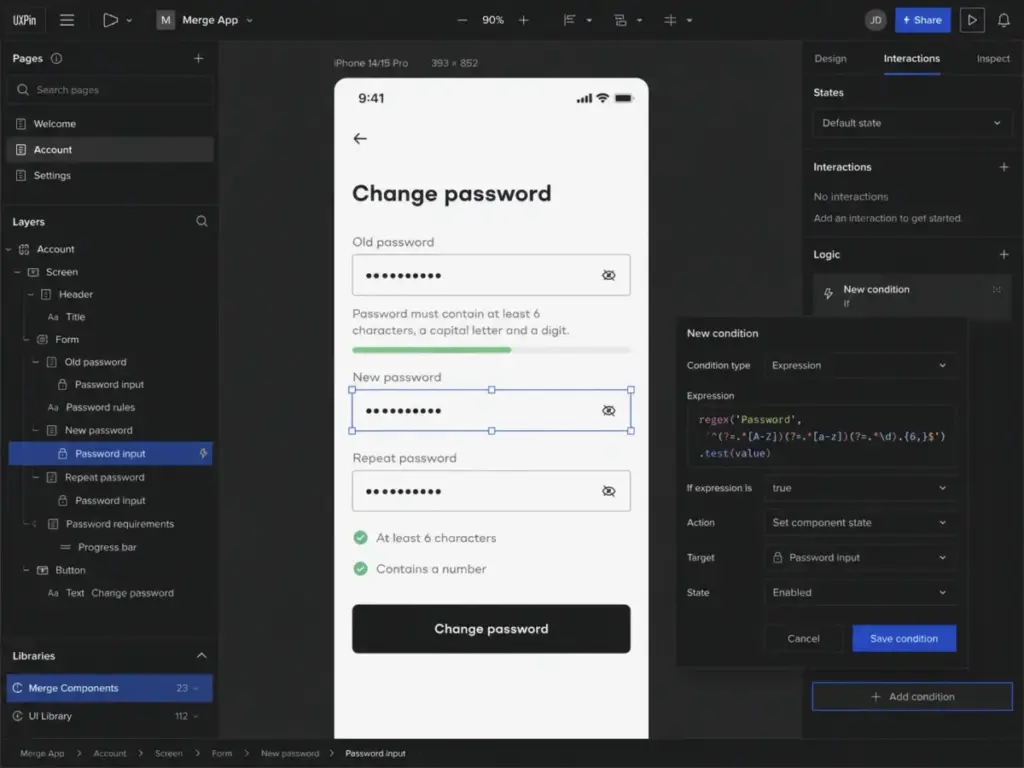Select the Progress bar layer
Viewport: 1024px width, 768px height.
(107, 547)
